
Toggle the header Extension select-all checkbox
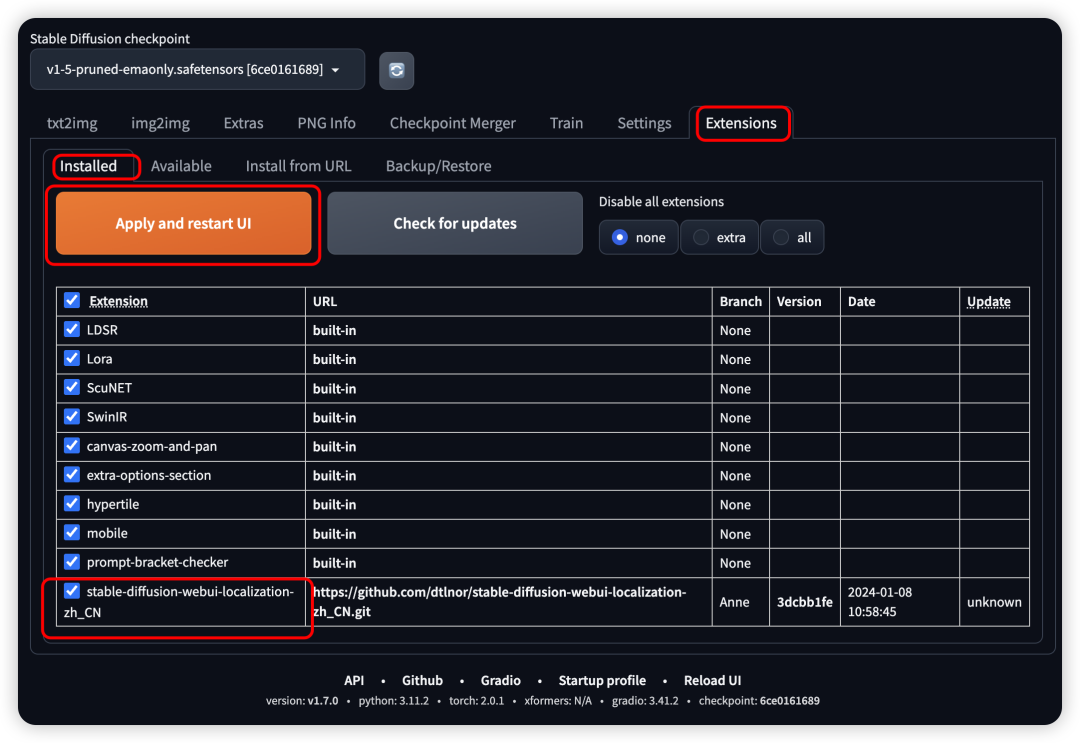coord(72,300)
